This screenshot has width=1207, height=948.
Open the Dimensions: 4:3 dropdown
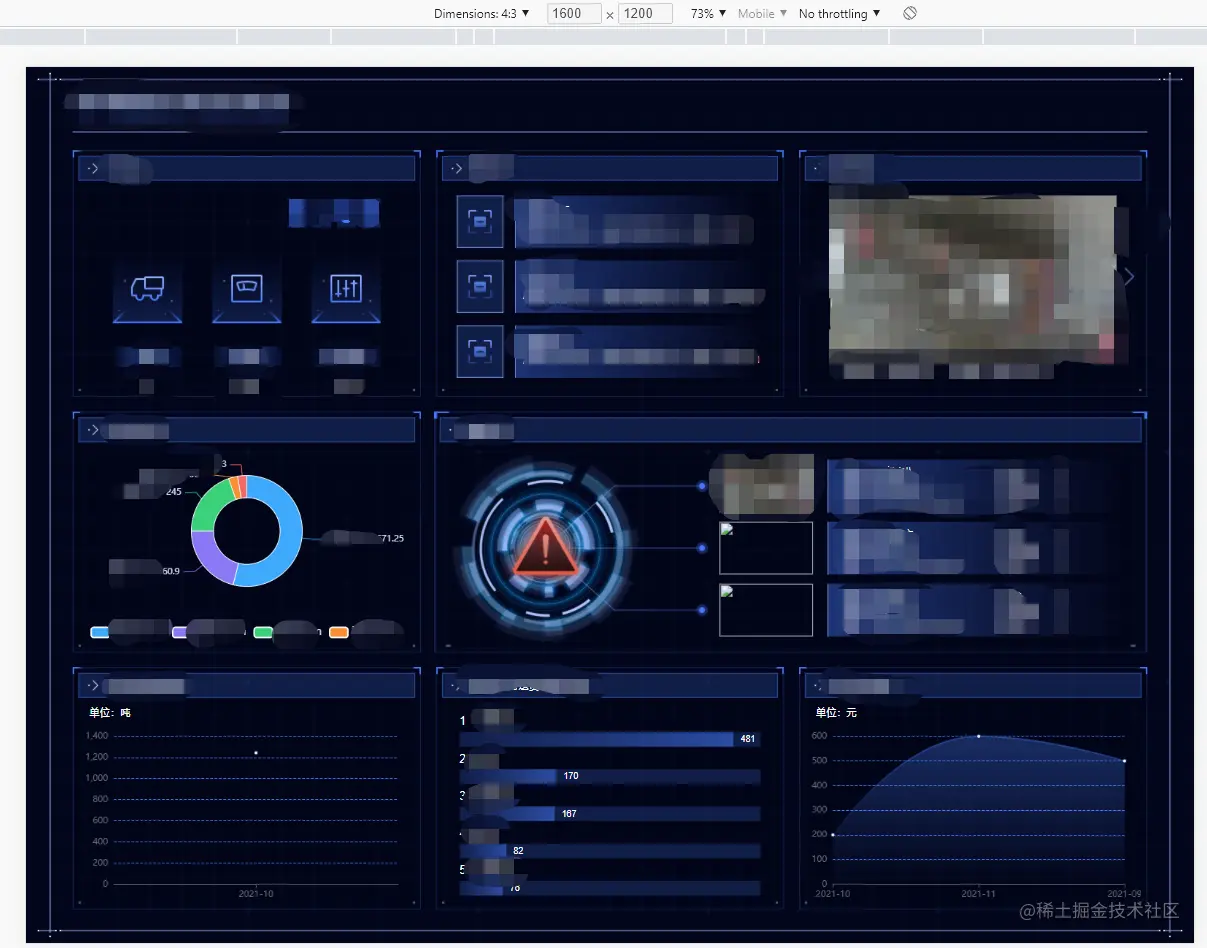pos(482,14)
